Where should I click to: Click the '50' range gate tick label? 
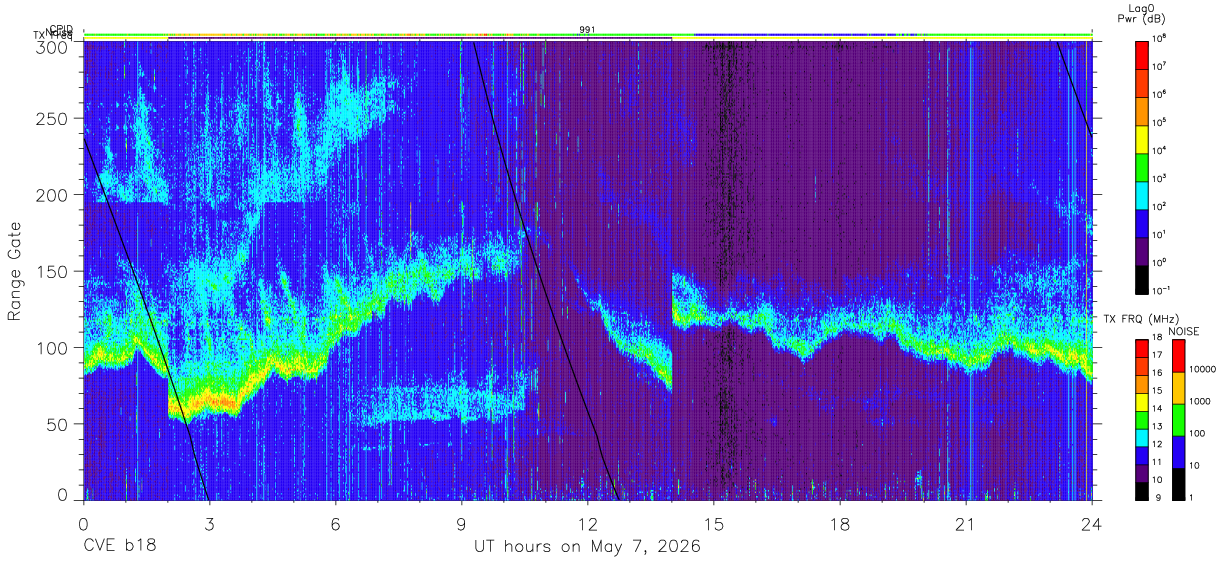[58, 424]
